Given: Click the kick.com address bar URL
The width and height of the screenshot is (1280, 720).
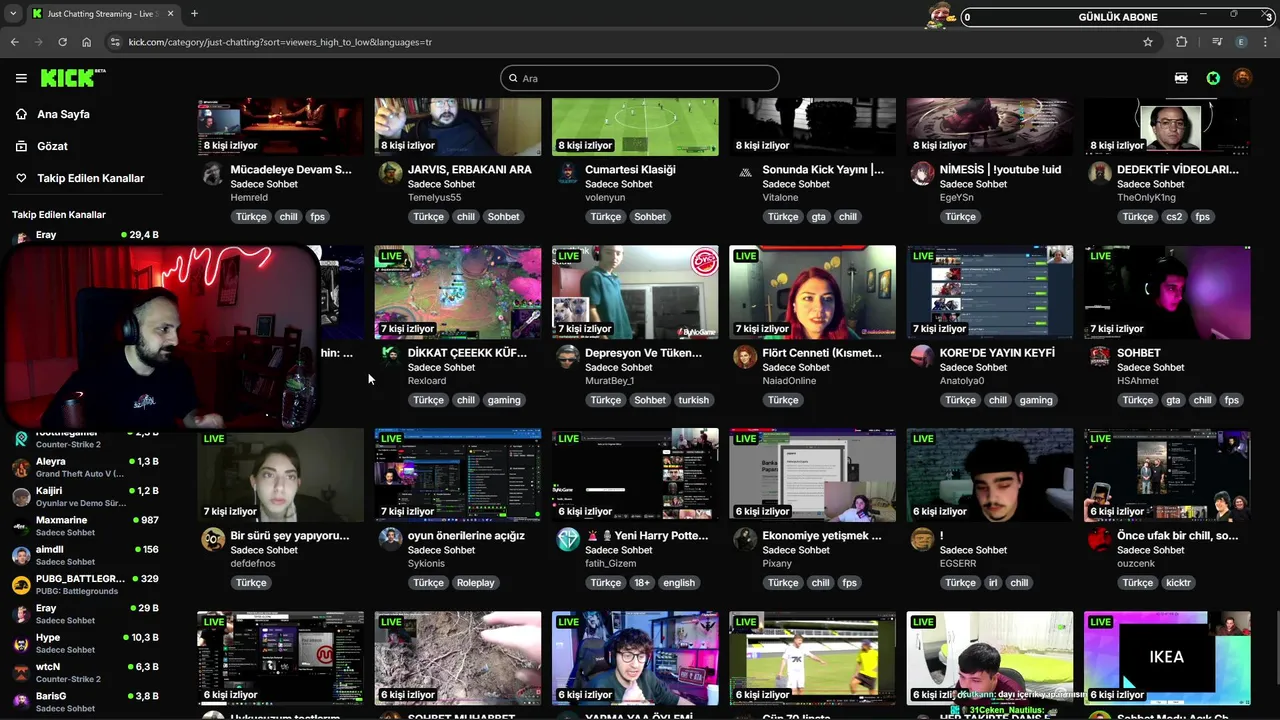Looking at the screenshot, I should pos(280,42).
